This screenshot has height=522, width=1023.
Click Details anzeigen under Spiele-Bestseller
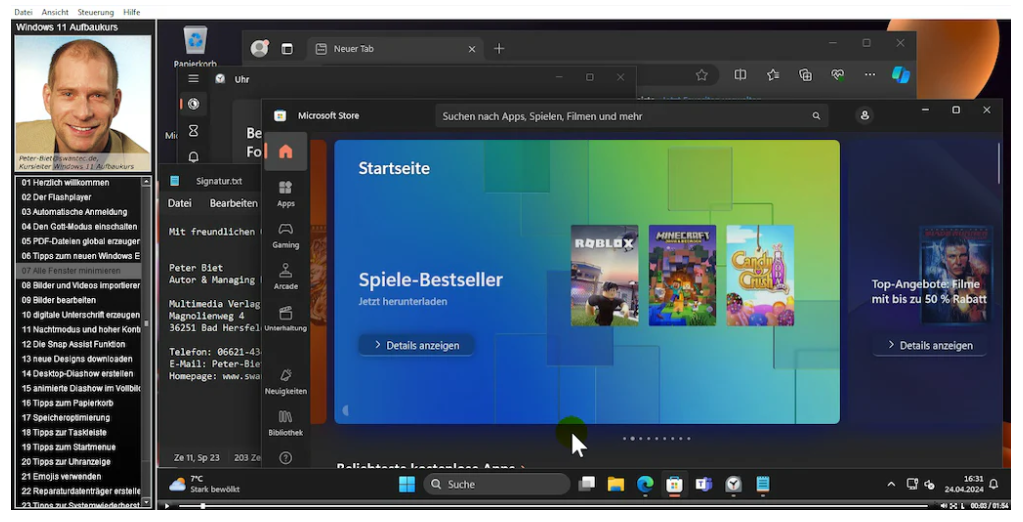tap(417, 345)
